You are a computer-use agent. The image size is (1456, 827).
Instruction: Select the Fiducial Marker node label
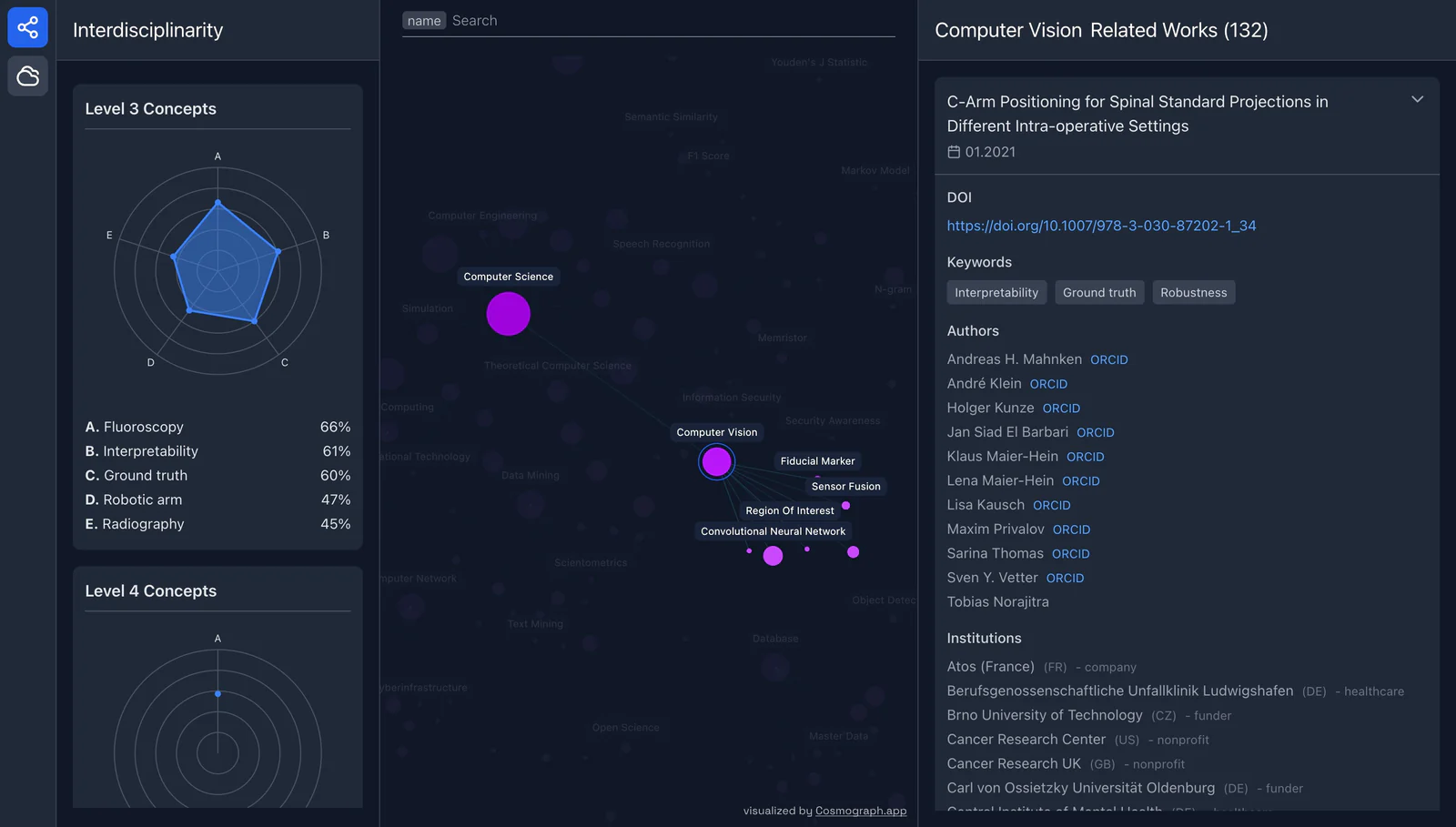[x=817, y=461]
